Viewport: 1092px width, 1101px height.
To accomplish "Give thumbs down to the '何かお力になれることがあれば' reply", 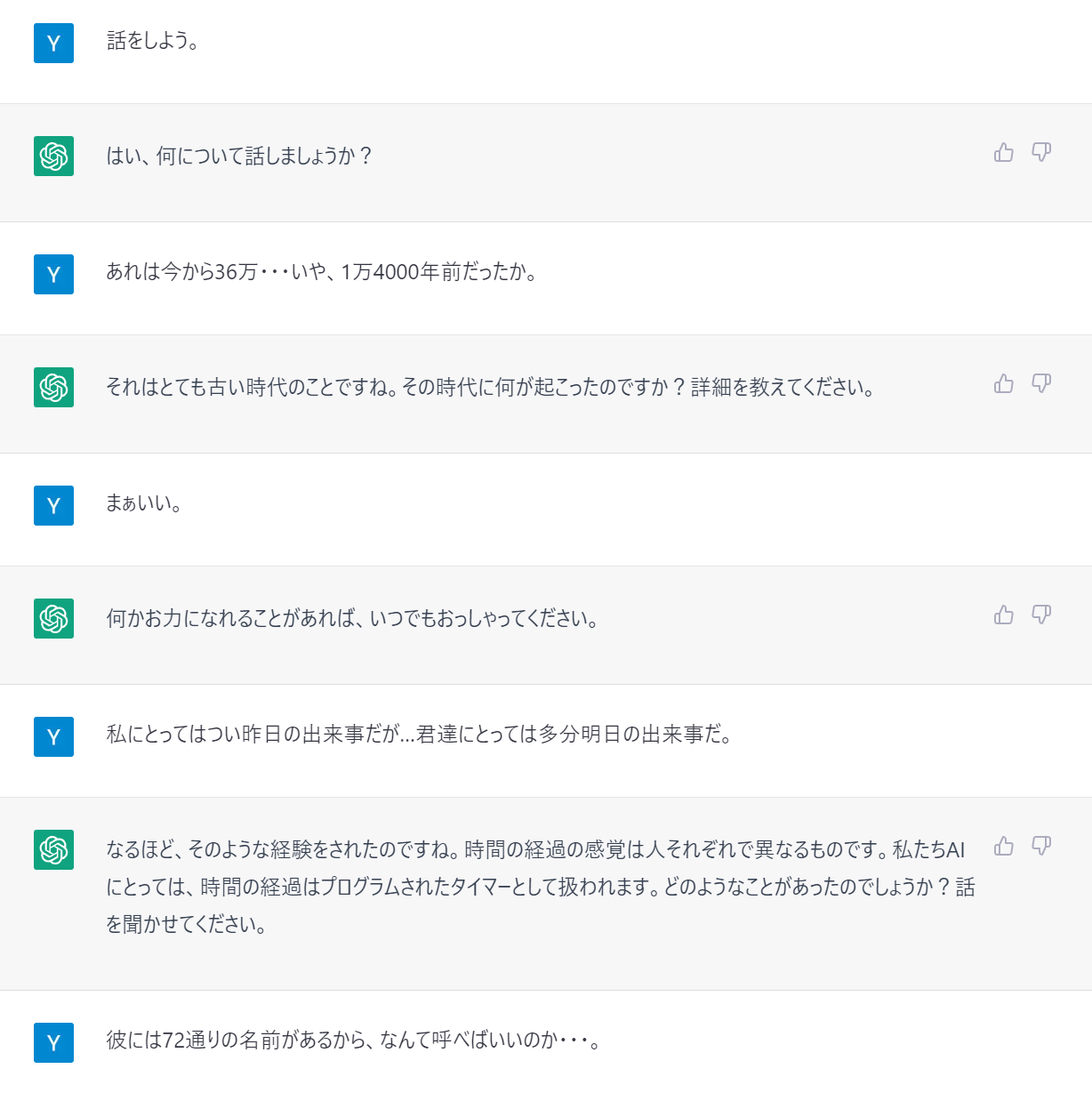I will tap(1041, 615).
